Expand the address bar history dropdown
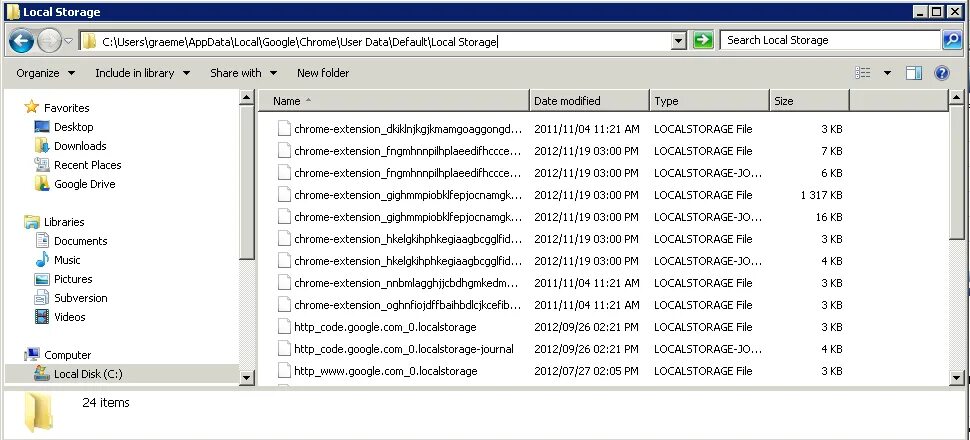Viewport: 970px width, 440px height. 679,41
